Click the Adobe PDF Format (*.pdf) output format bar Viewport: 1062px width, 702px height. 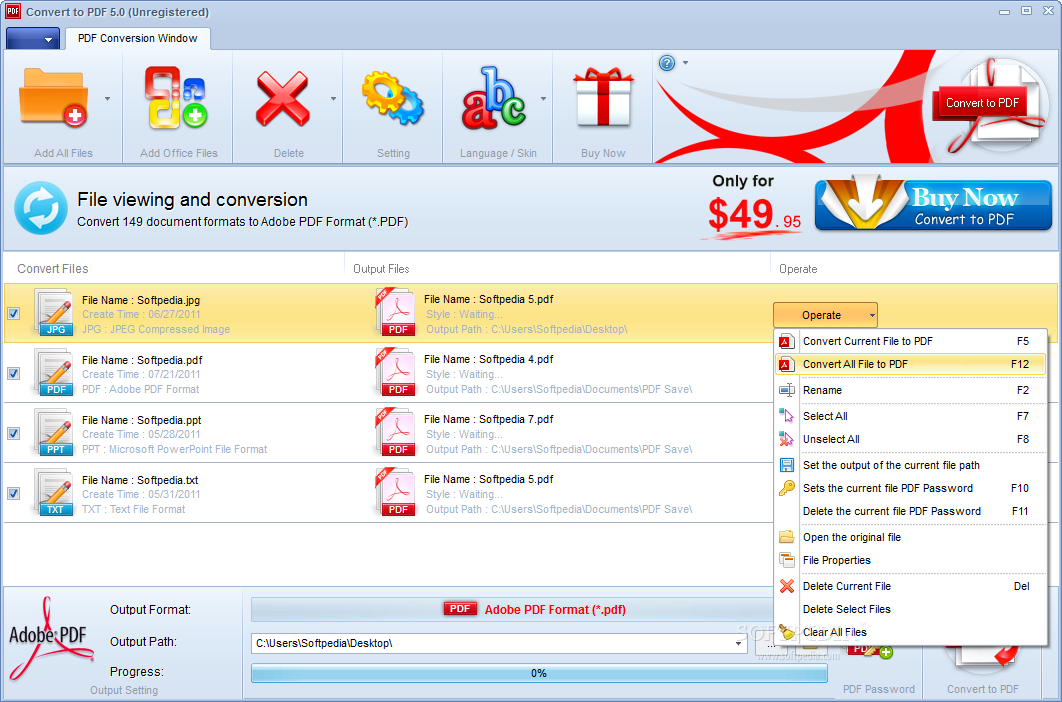point(512,609)
